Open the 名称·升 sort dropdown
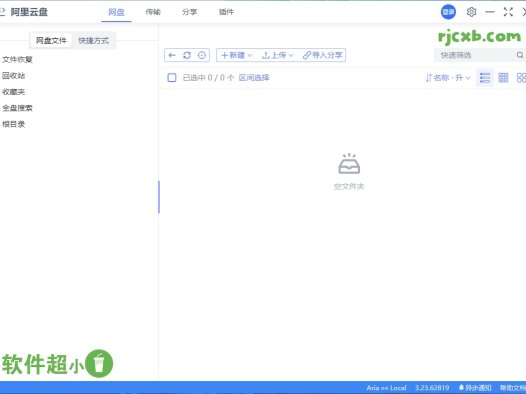This screenshot has height=394, width=526. tap(448, 78)
